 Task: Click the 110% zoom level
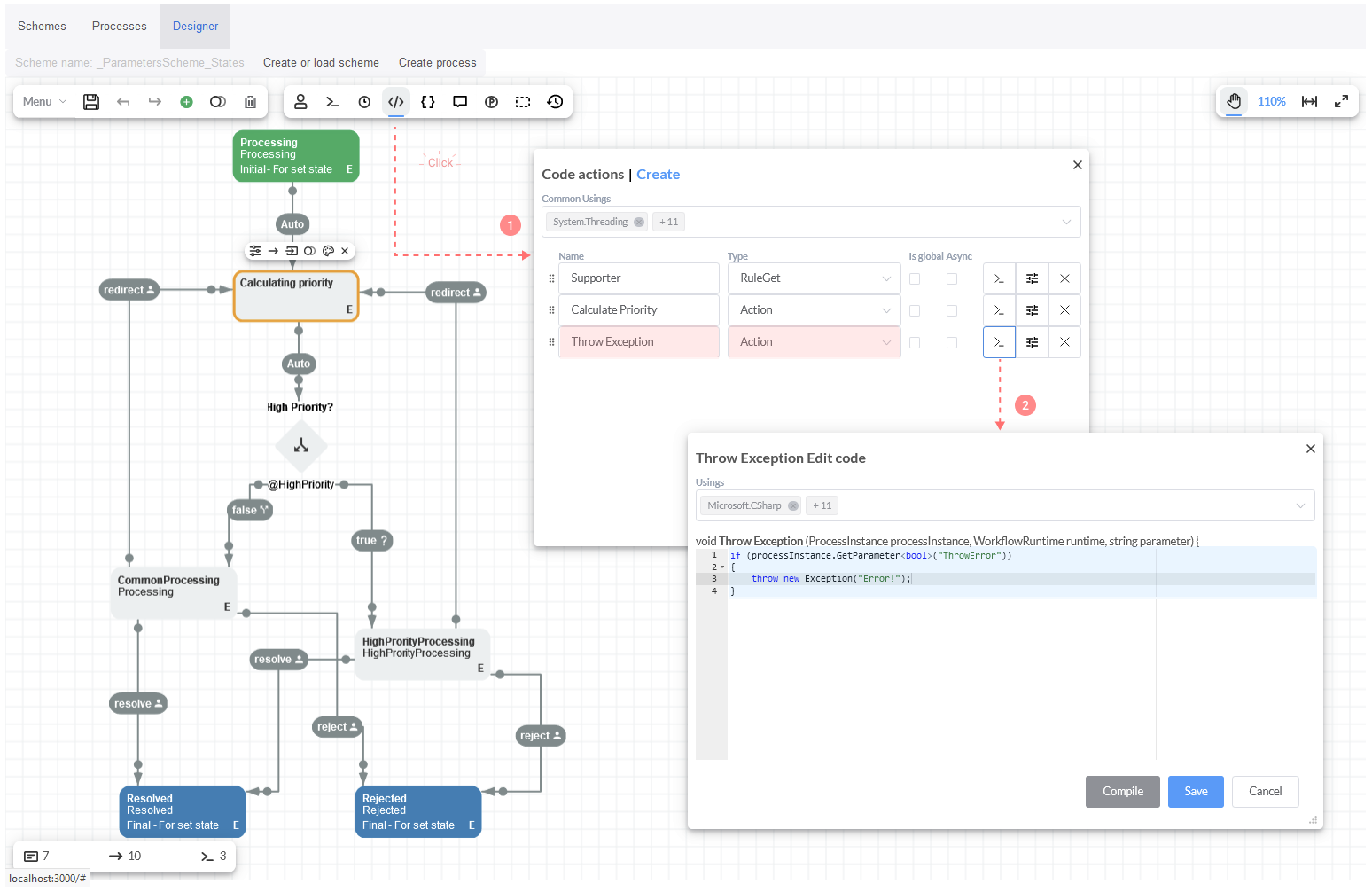[1271, 102]
